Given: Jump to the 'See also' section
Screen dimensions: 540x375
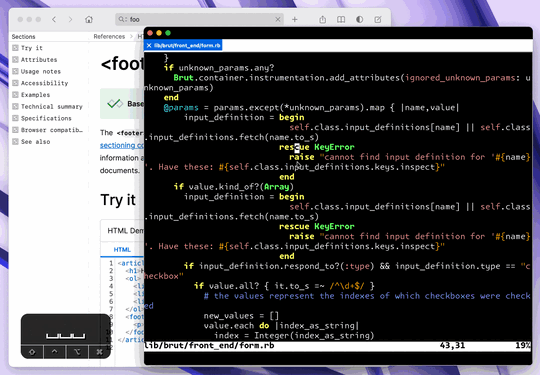Looking at the screenshot, I should tap(35, 142).
